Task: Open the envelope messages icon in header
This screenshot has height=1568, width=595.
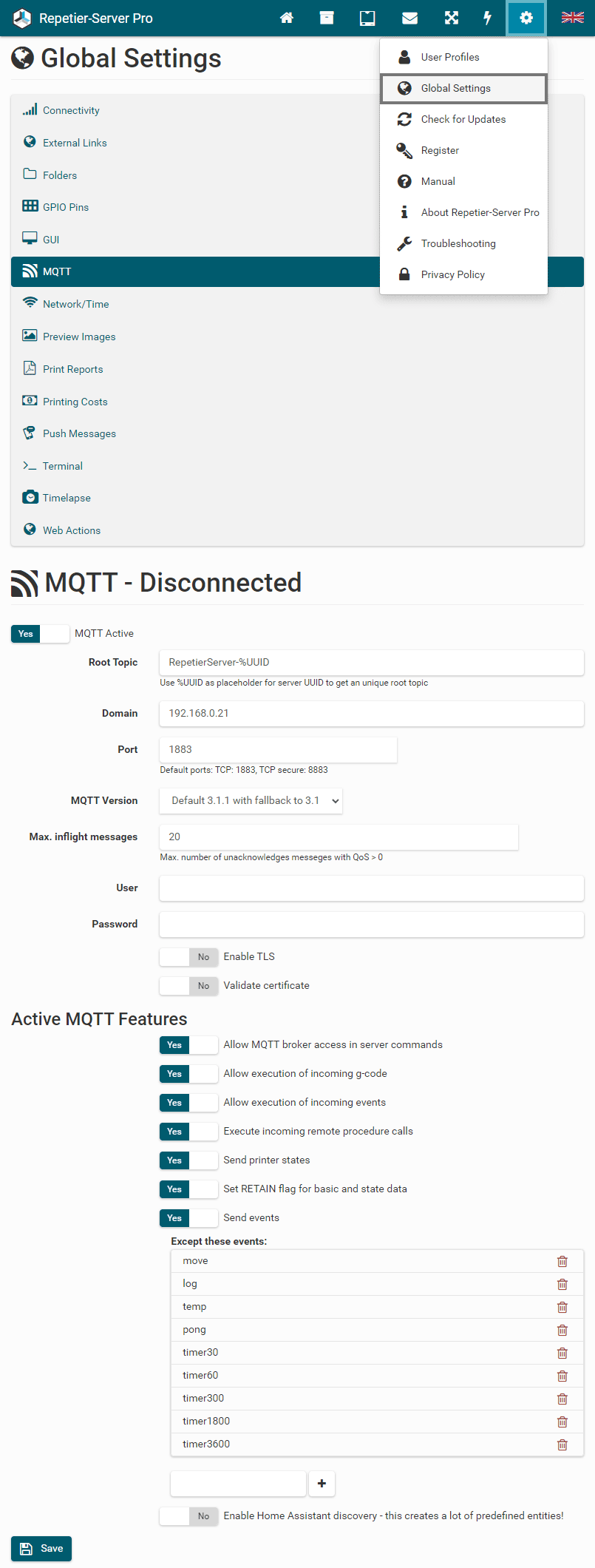Action: (409, 18)
